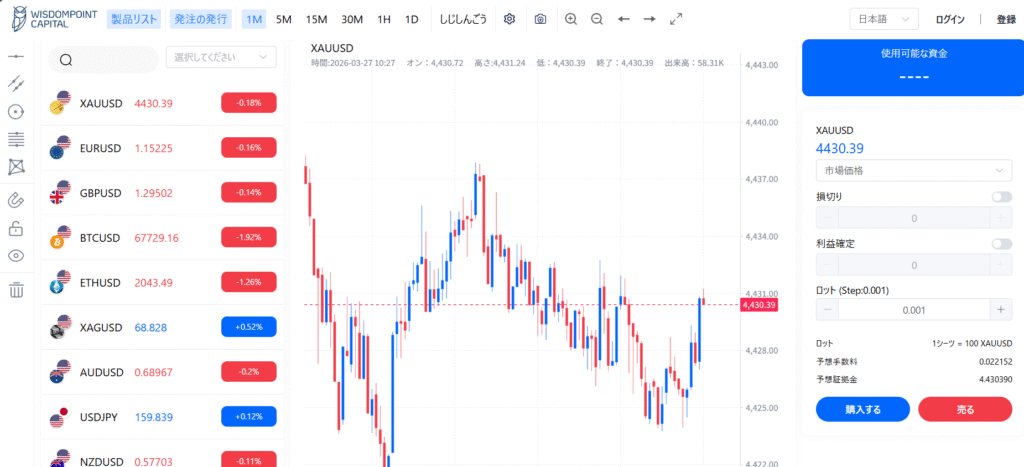
Task: Open the 製品リスト tab
Action: (134, 19)
